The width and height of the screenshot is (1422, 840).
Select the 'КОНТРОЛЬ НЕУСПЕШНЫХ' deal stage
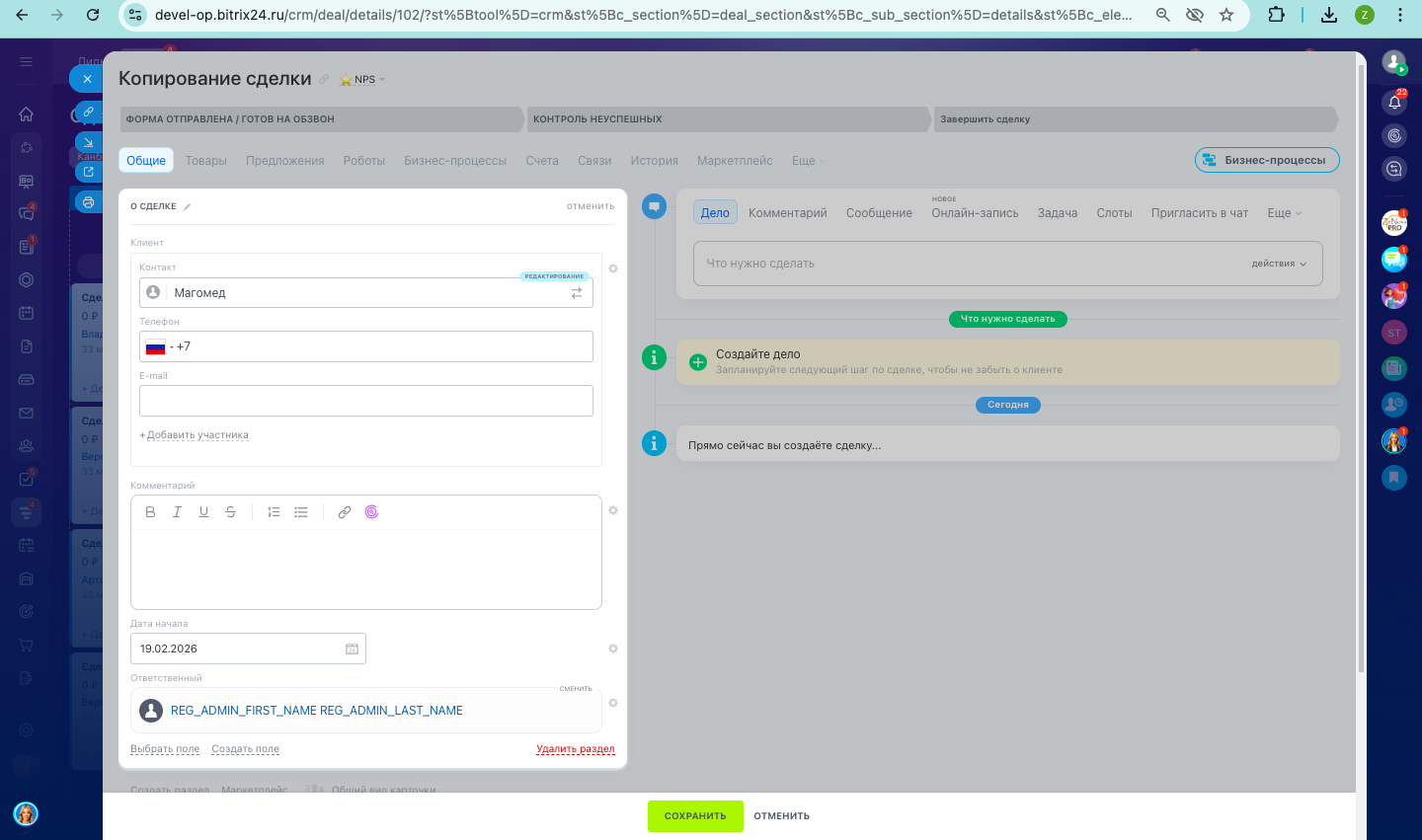point(729,119)
